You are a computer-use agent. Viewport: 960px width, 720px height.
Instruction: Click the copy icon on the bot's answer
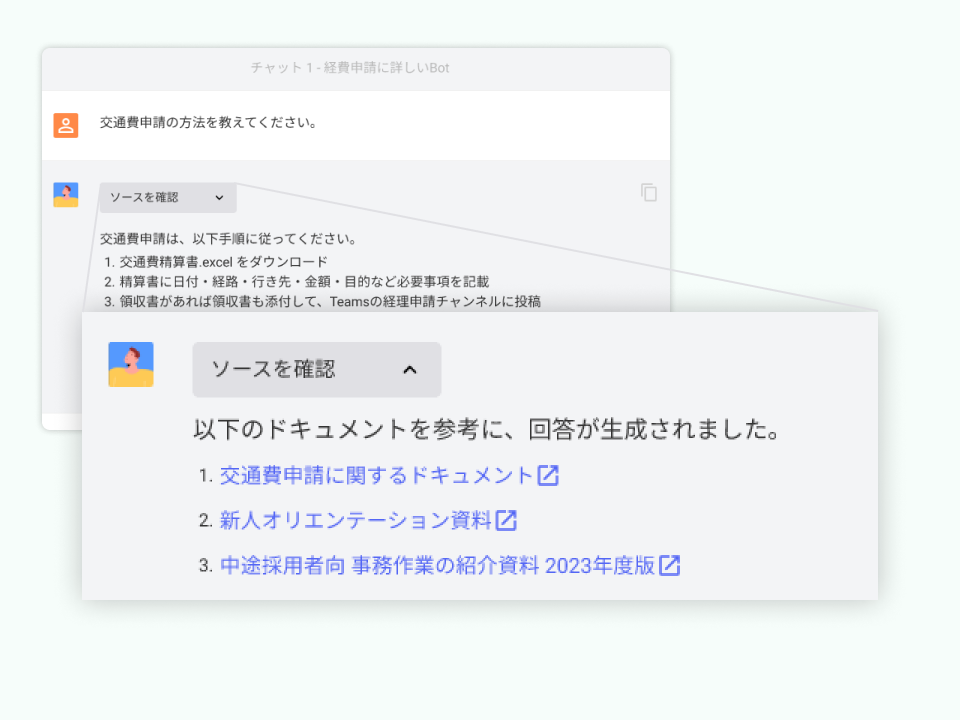(649, 192)
